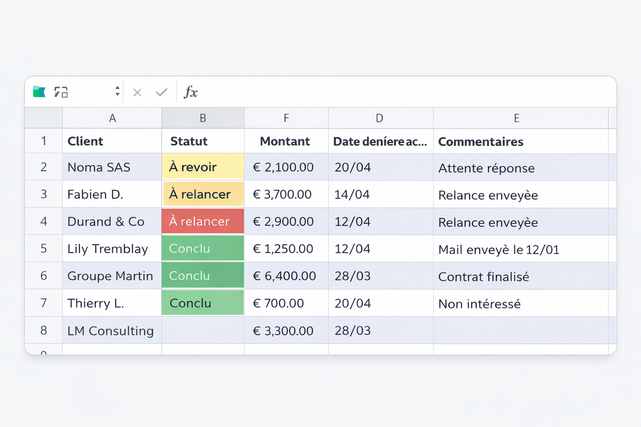Click into the formula input field

click(x=400, y=92)
